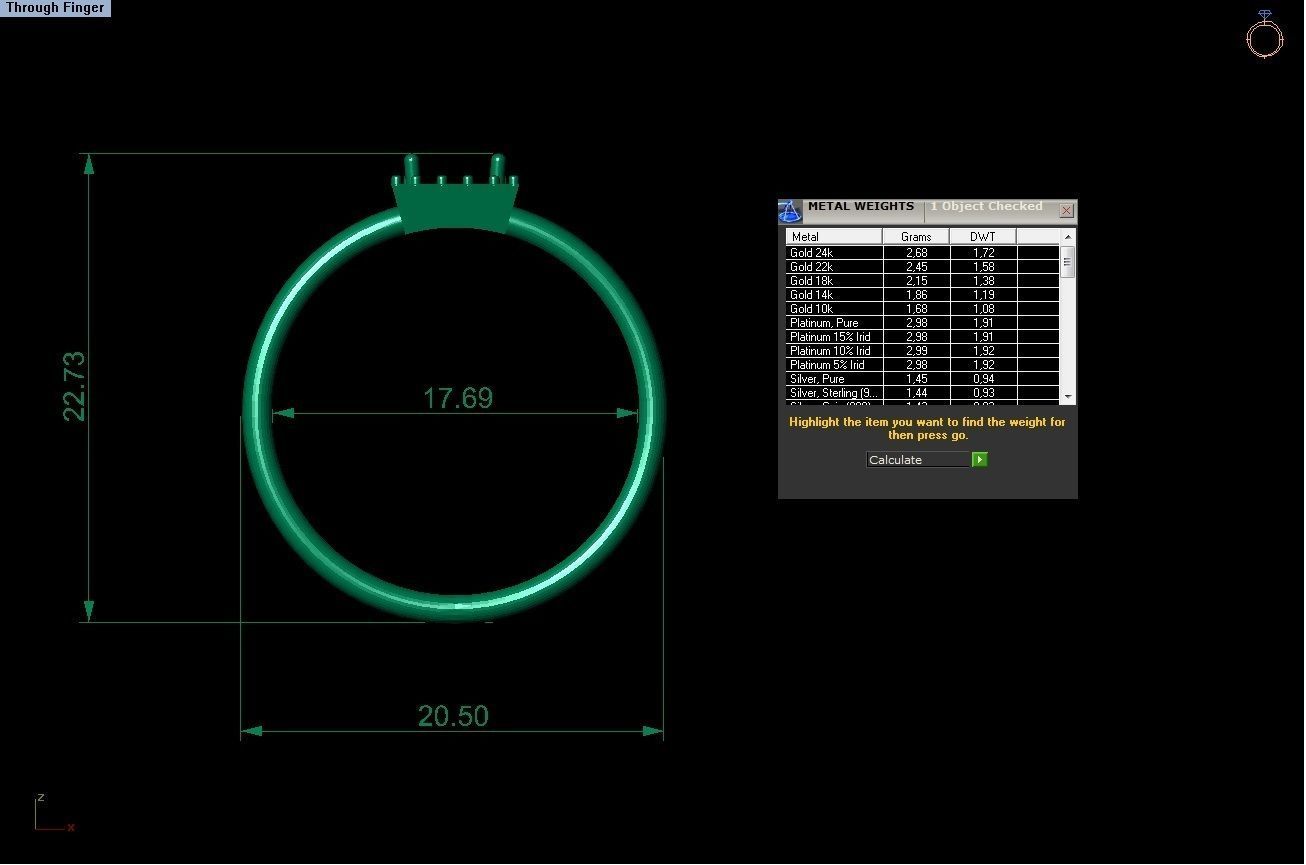Click the metal list scroll-up arrow

(x=1068, y=237)
